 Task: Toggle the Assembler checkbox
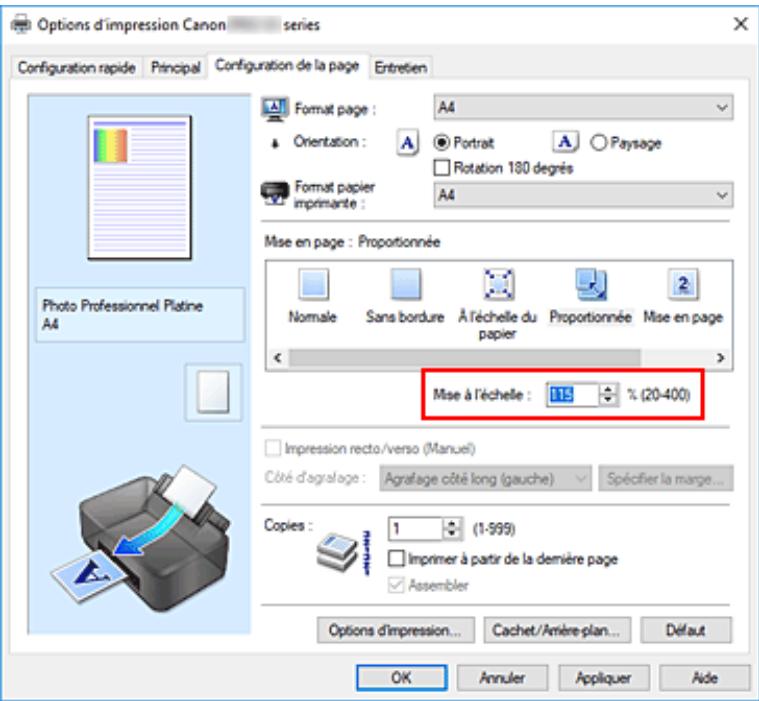coord(396,585)
